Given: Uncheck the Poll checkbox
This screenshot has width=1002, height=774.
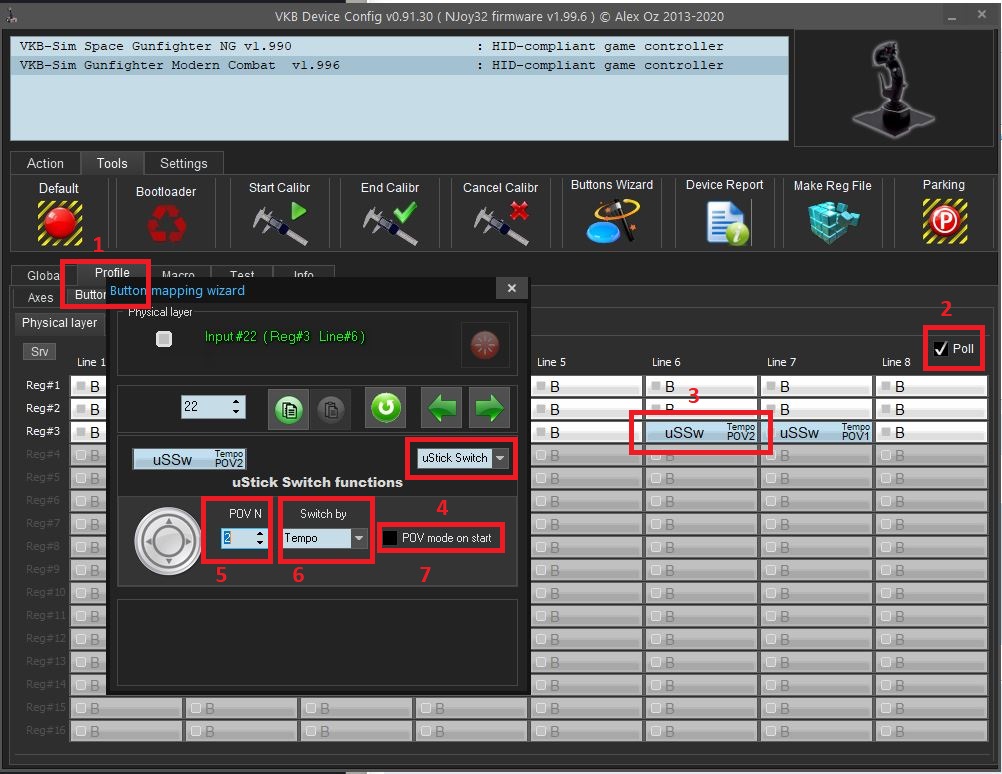Looking at the screenshot, I should (941, 349).
